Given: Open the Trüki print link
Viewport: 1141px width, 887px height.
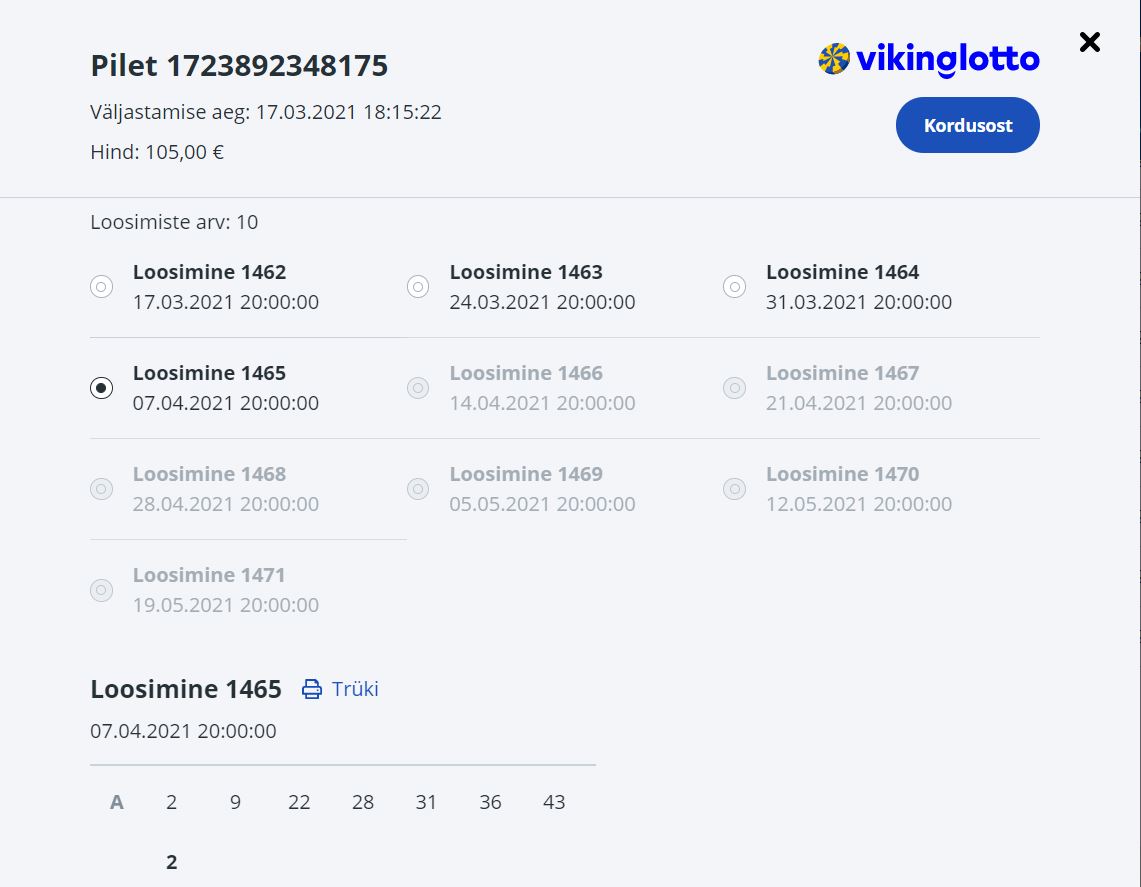Looking at the screenshot, I should pyautogui.click(x=355, y=689).
